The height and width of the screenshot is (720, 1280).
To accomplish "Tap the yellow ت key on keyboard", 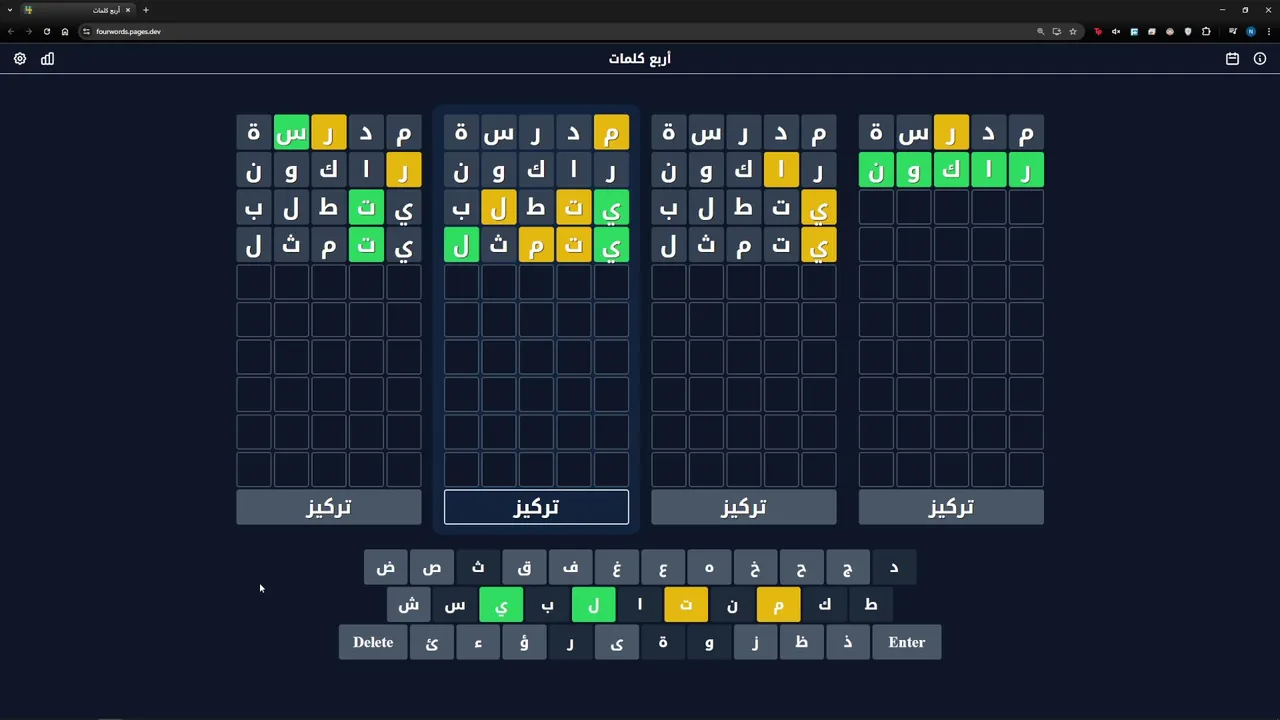I will pos(686,605).
